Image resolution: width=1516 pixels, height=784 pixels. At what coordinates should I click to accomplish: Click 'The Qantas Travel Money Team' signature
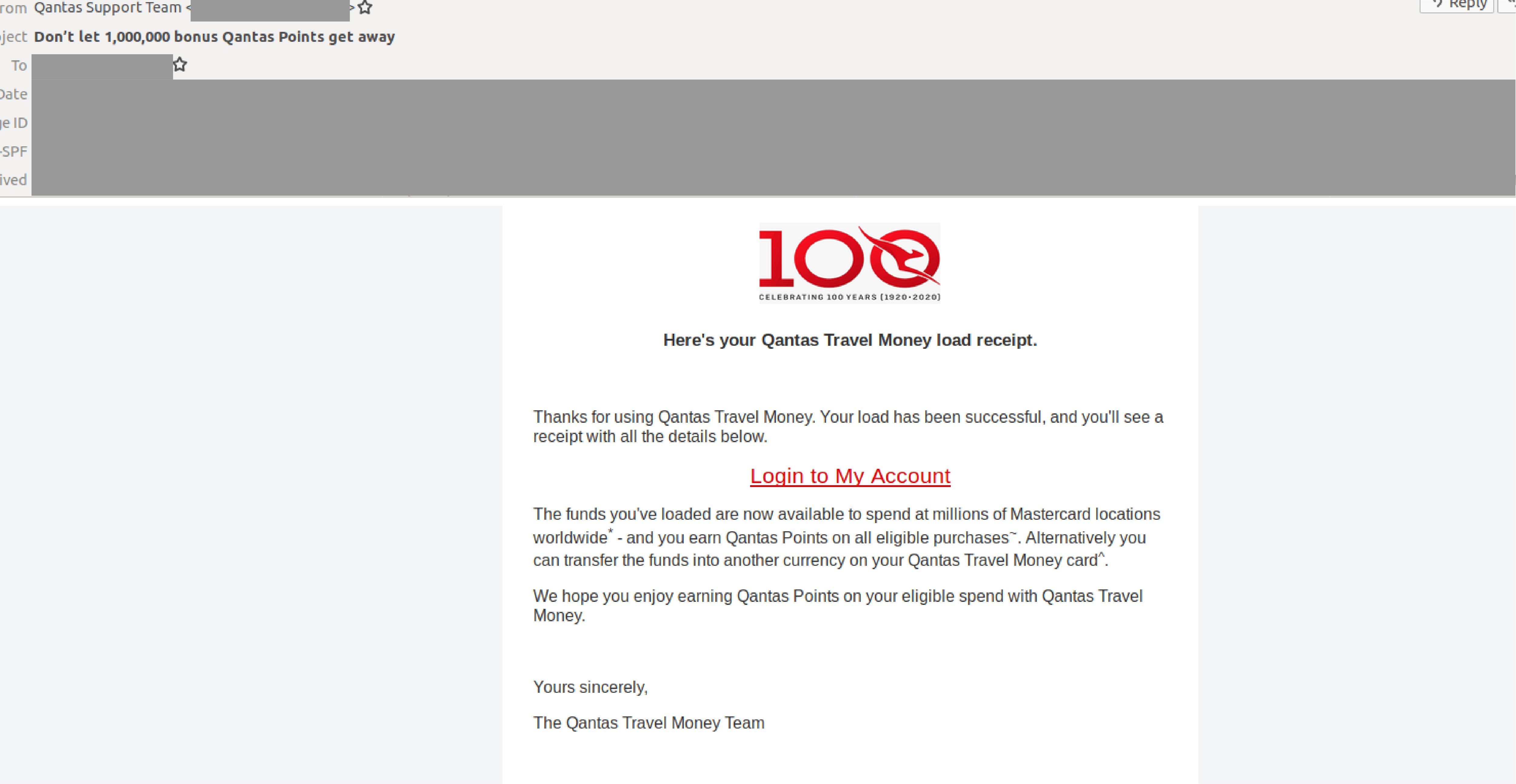pyautogui.click(x=649, y=723)
